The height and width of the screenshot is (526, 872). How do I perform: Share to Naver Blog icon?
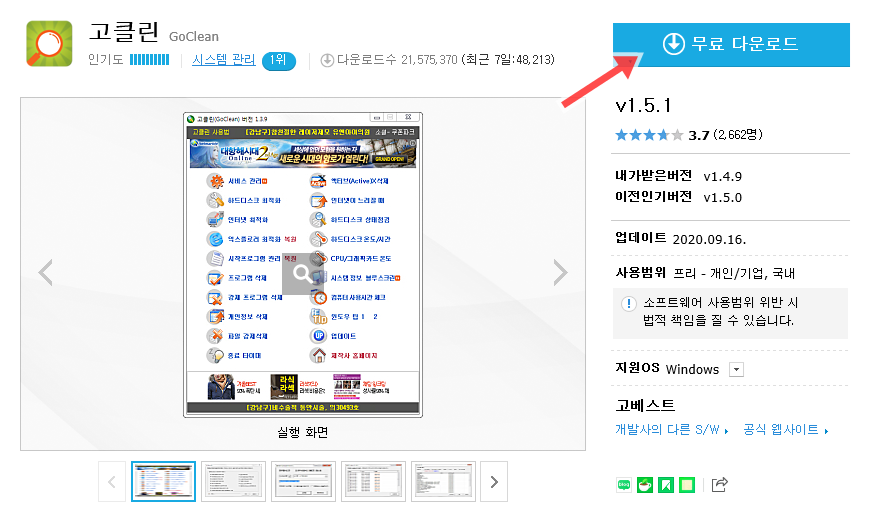[x=624, y=485]
